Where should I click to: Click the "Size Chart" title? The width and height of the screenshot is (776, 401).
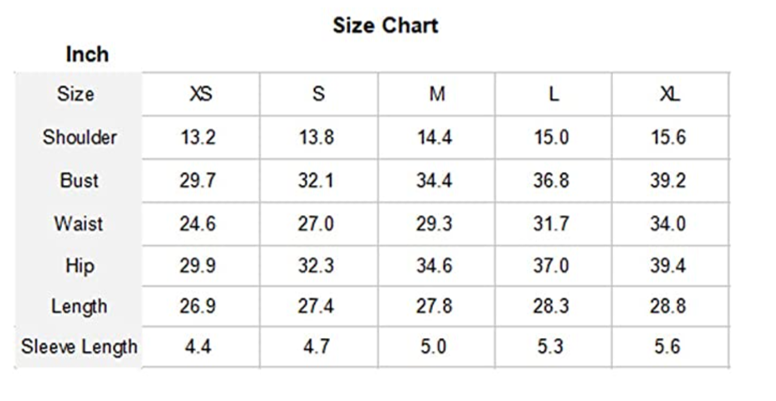385,26
